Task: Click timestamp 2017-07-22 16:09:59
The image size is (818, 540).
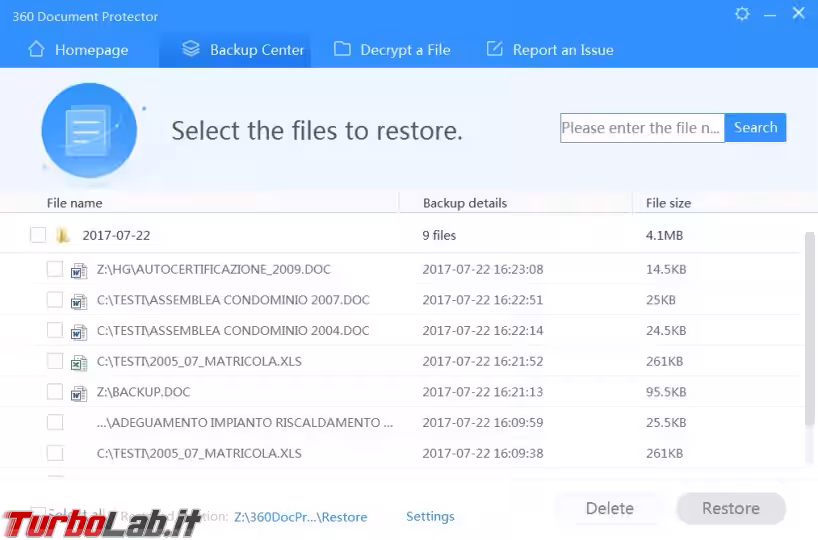Action: coord(483,423)
